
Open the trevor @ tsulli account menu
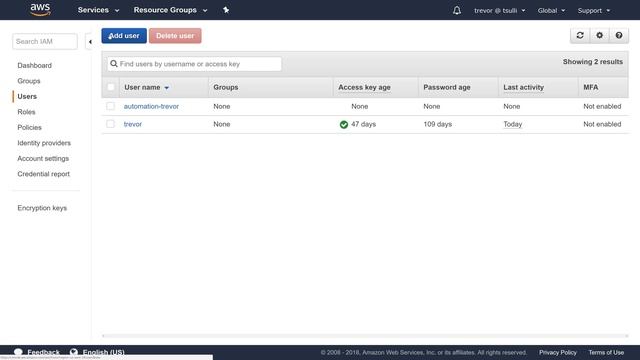click(500, 11)
